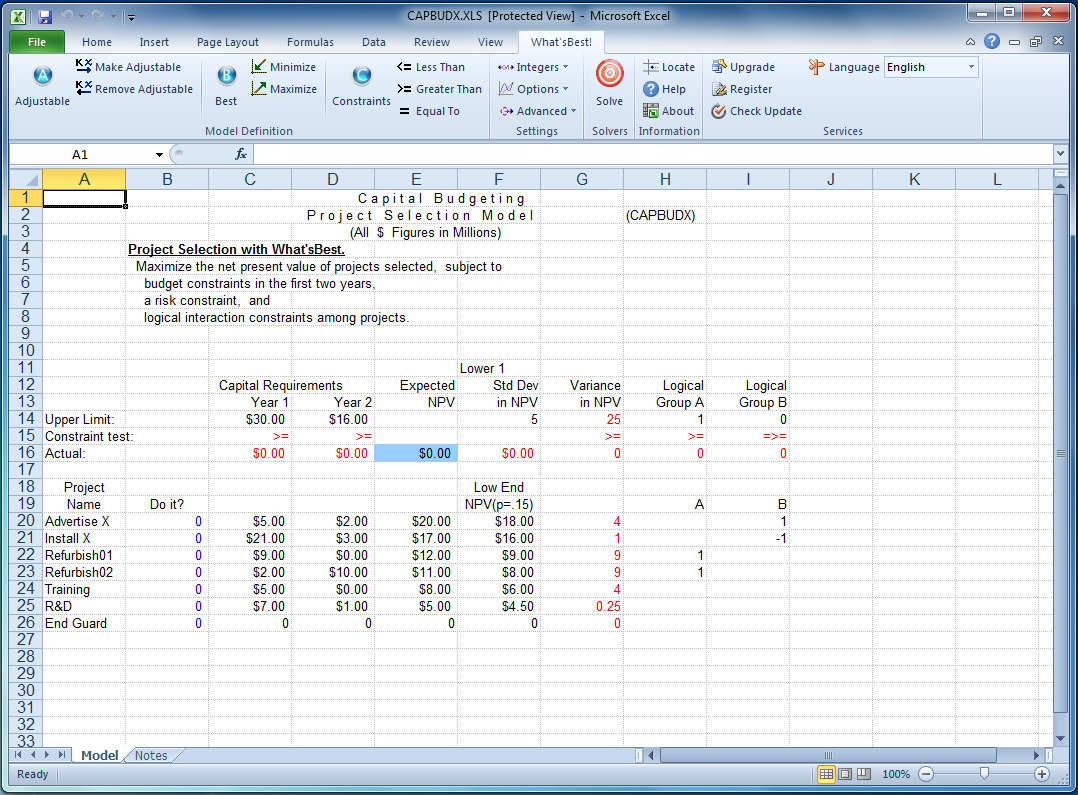
Task: Select column header G
Action: click(582, 179)
